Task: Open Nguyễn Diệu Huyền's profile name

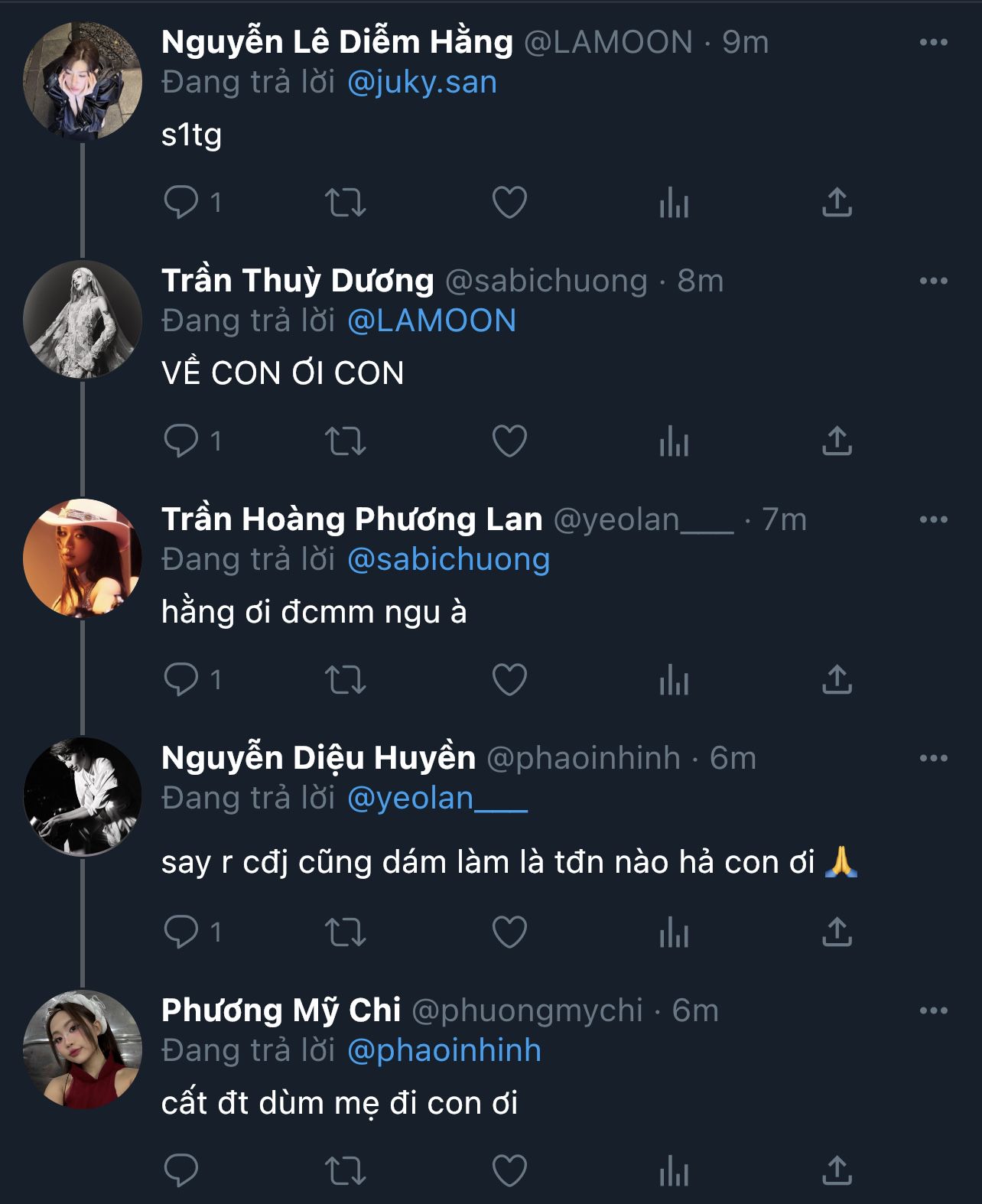Action: (x=318, y=758)
